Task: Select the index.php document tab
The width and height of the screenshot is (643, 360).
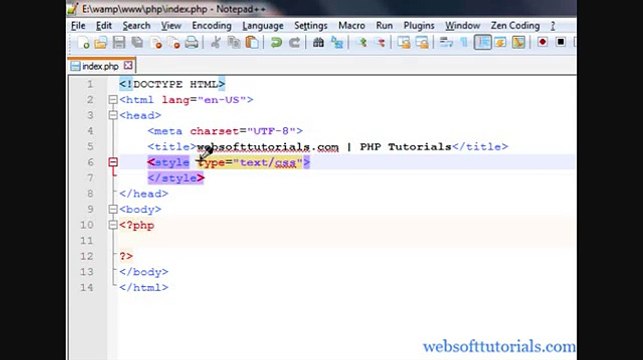Action: tap(100, 66)
